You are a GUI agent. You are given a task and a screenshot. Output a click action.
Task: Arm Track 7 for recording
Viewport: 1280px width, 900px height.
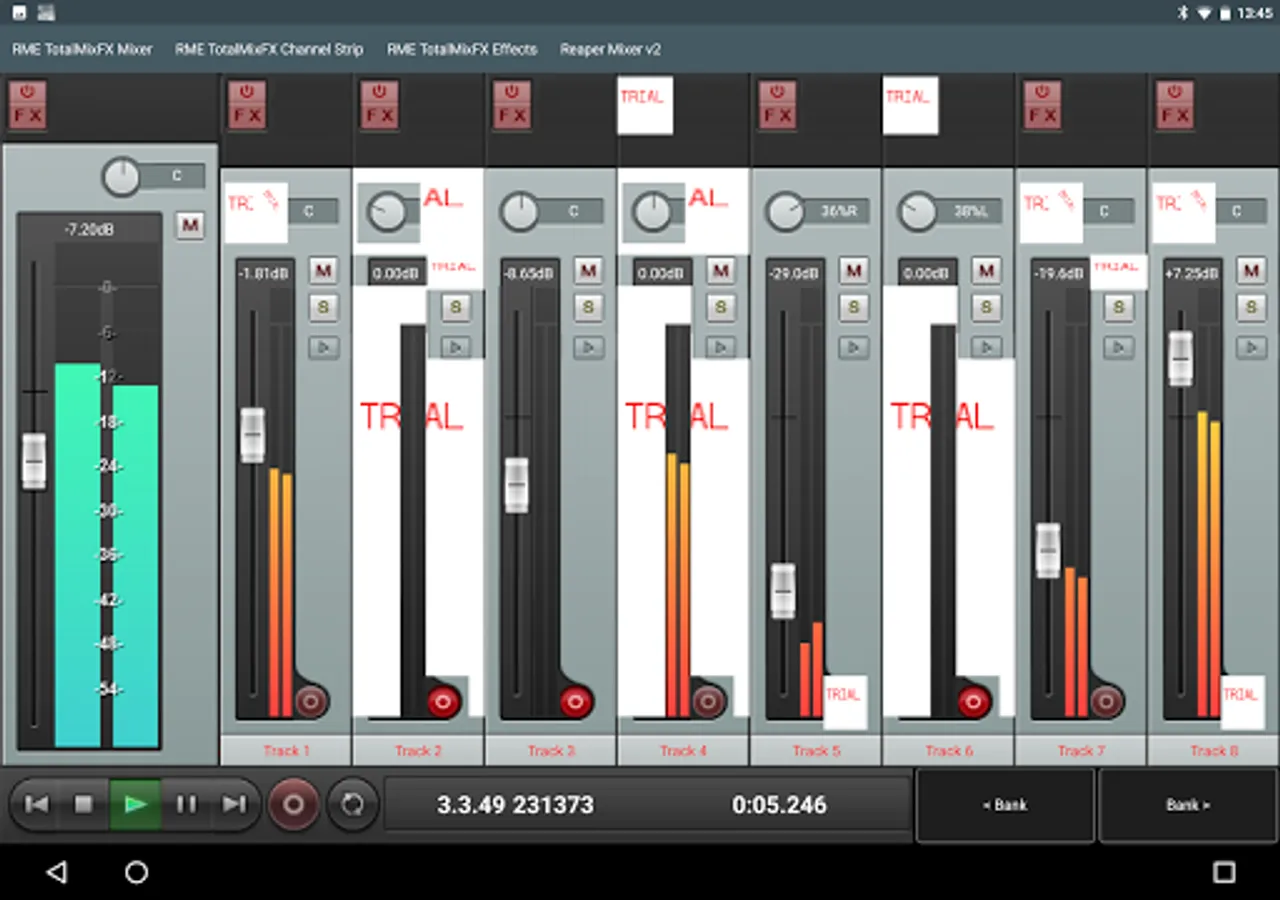tap(1106, 702)
